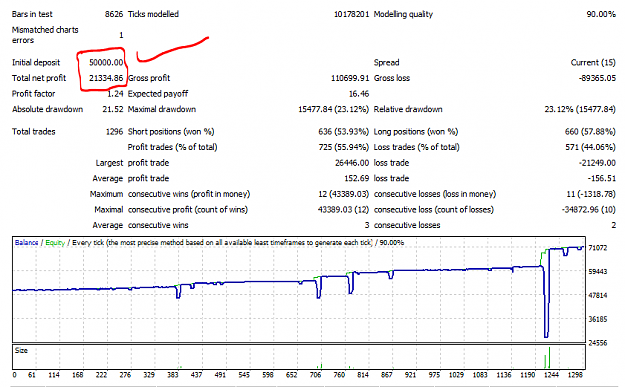Click the Loss trades value 571 (44.06%)
625x387 pixels.
click(x=590, y=147)
